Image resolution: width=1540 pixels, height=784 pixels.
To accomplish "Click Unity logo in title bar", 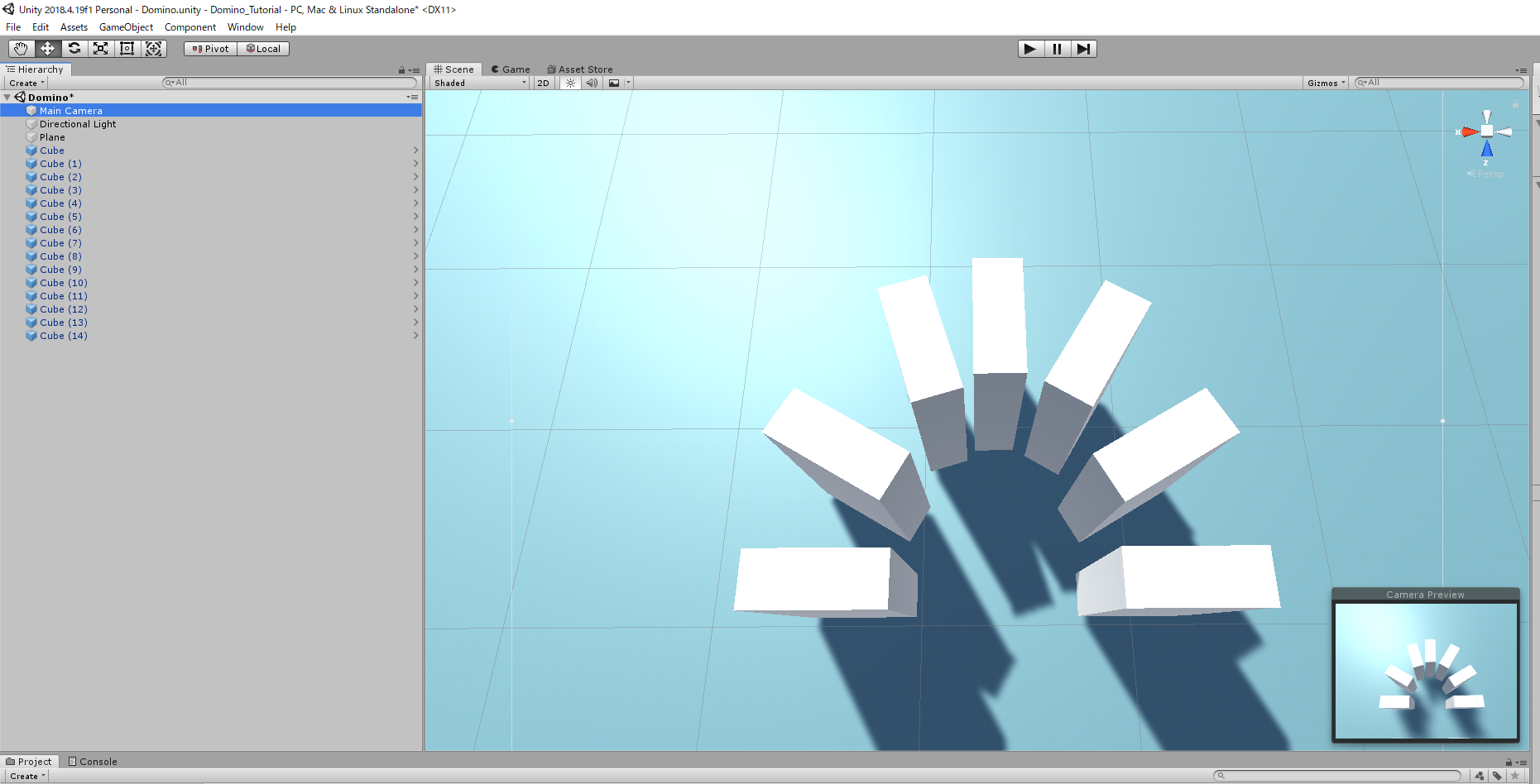I will [9, 9].
